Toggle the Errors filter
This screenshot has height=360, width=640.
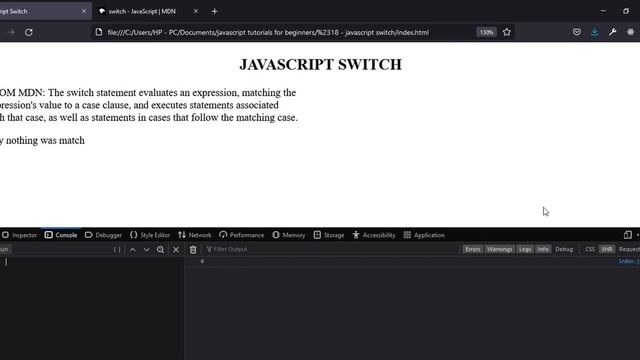click(473, 249)
